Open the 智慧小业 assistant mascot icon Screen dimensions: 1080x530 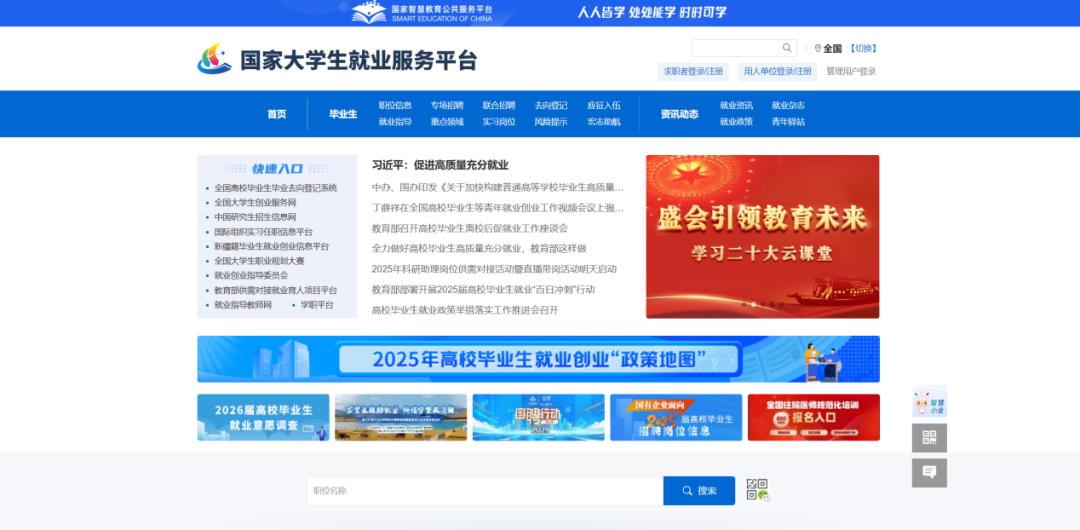coord(929,402)
